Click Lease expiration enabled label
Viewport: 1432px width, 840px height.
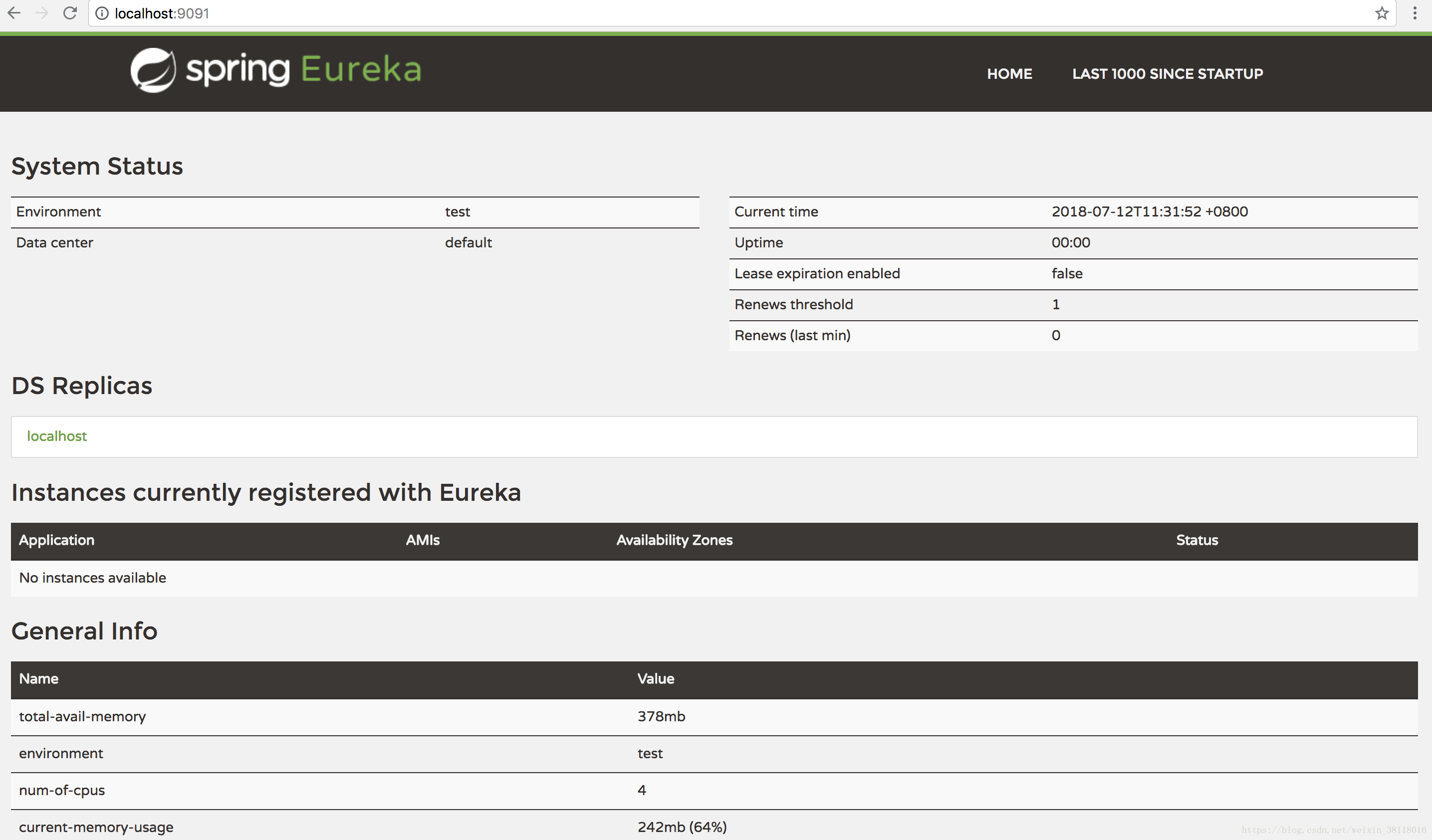(817, 273)
